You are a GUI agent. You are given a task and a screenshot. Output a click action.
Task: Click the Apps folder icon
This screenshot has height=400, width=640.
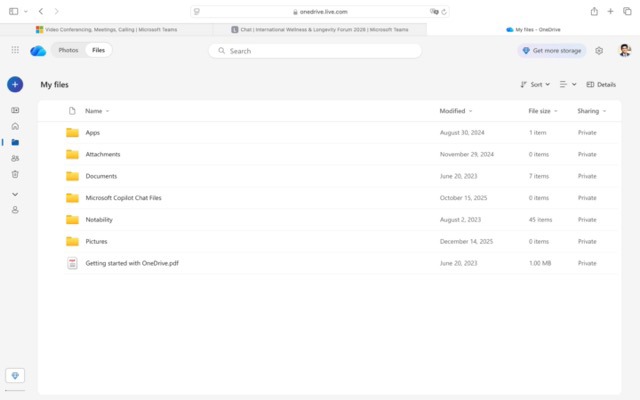click(72, 133)
